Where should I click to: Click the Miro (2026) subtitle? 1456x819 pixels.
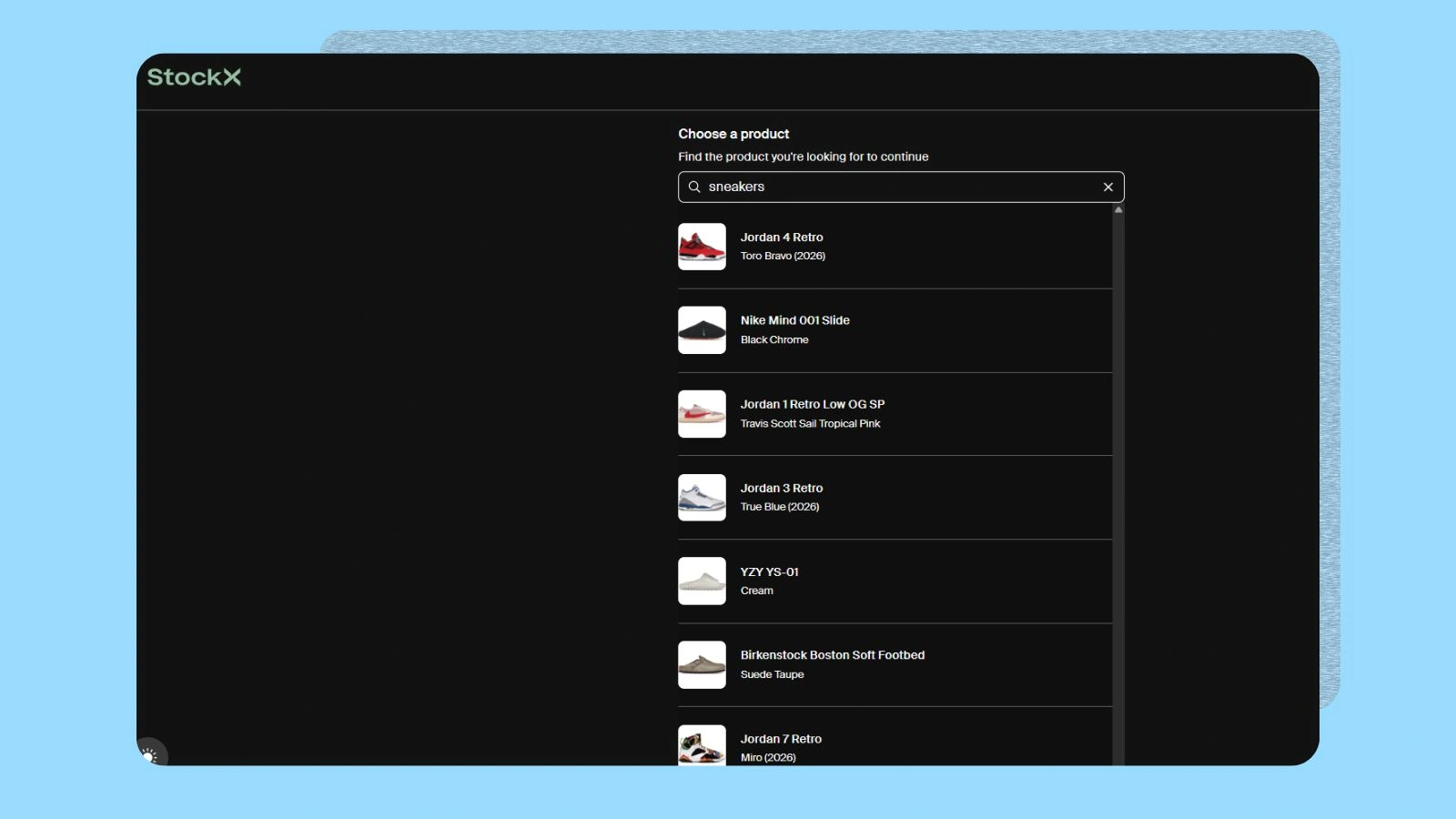pos(768,757)
